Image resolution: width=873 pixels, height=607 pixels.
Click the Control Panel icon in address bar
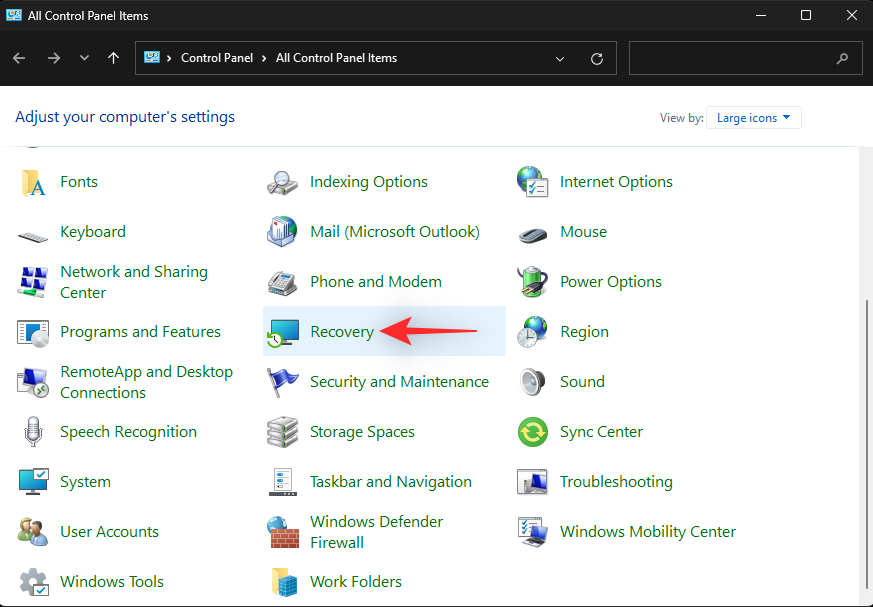pos(152,57)
